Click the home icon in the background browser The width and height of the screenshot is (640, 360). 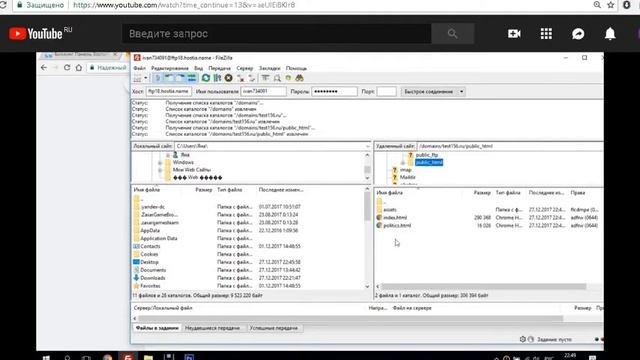(x=79, y=67)
